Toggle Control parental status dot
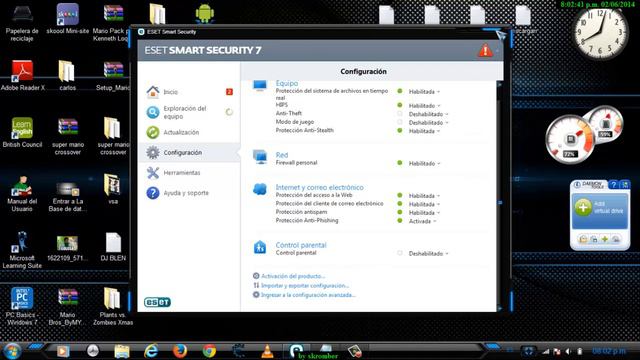This screenshot has width=640, height=360. [400, 253]
